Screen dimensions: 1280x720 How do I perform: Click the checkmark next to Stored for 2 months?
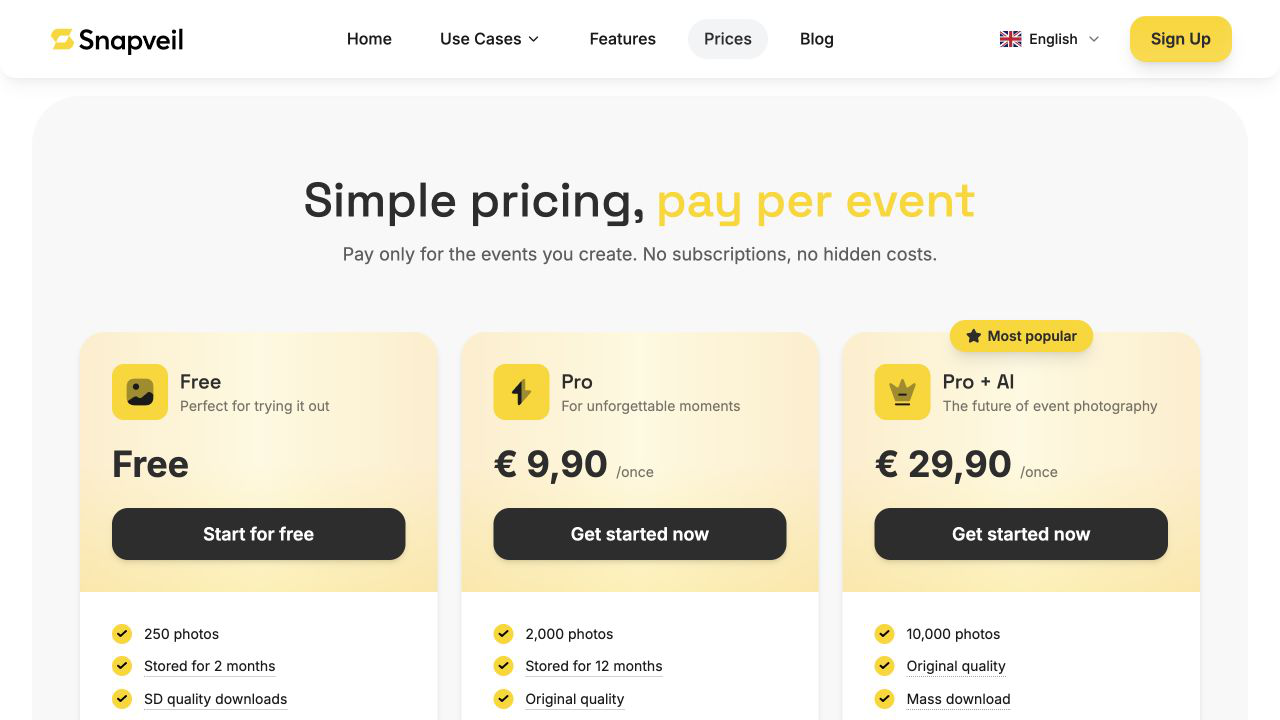[x=122, y=665]
